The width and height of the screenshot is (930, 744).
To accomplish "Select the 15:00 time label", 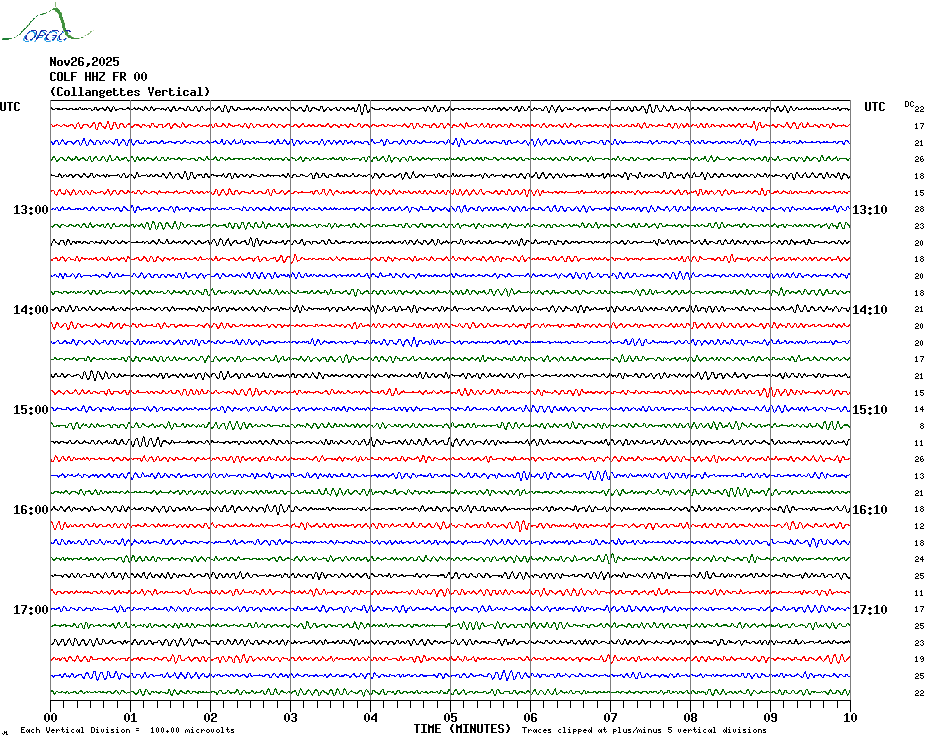I will [31, 410].
